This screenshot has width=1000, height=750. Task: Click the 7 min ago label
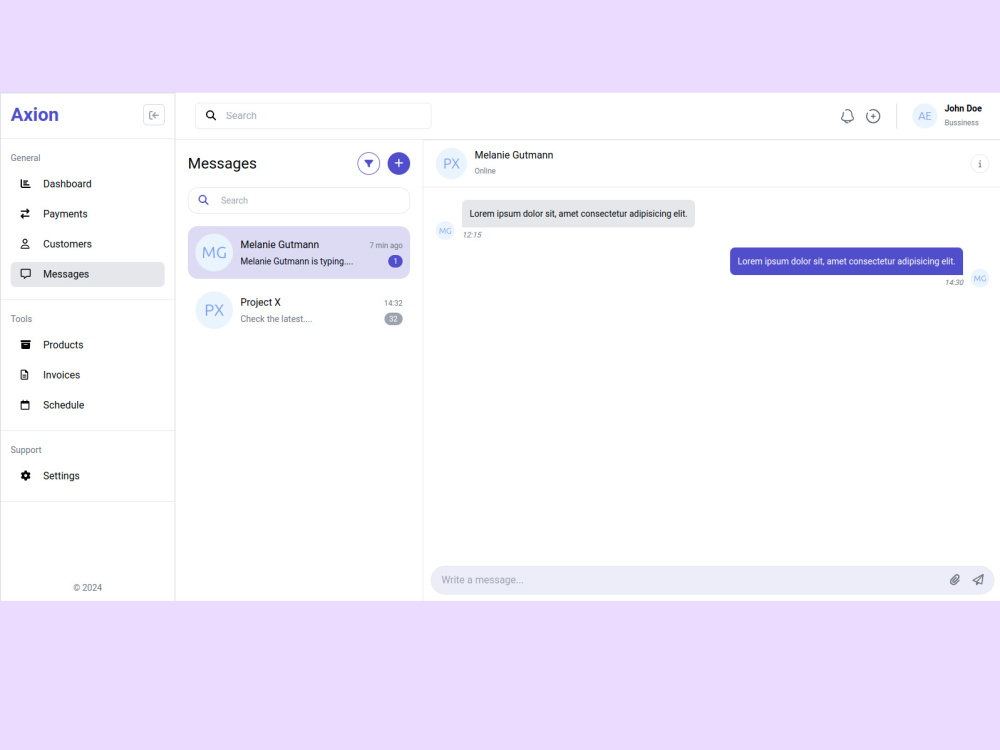point(386,246)
